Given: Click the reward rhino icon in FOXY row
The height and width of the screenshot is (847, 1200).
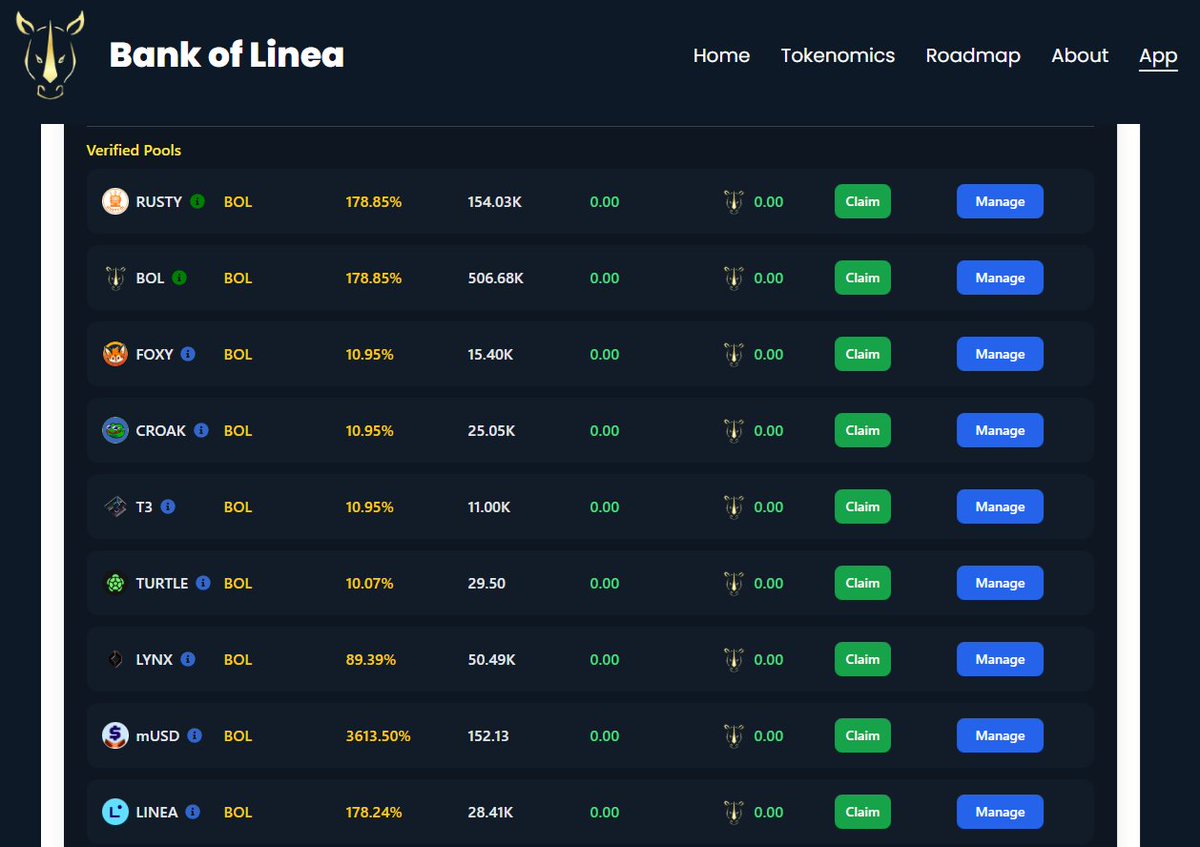Looking at the screenshot, I should click(x=734, y=355).
